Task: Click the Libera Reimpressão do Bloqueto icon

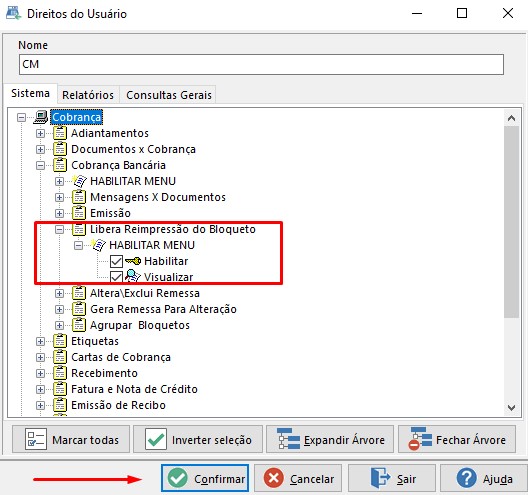Action: pyautogui.click(x=79, y=229)
